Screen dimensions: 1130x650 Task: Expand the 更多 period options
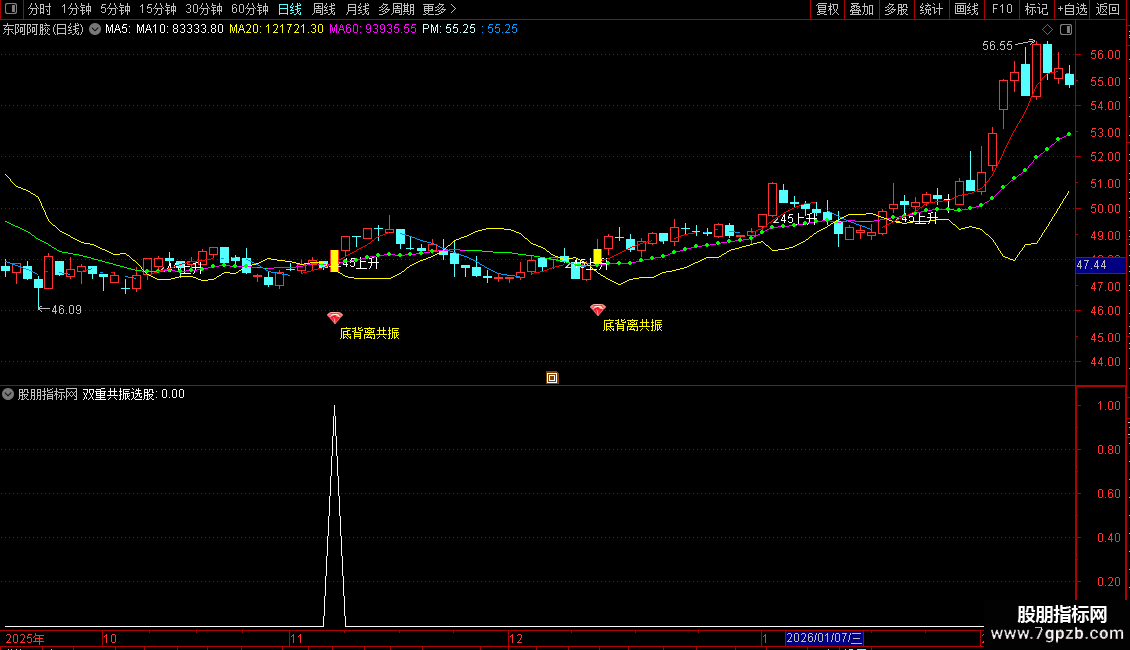440,9
